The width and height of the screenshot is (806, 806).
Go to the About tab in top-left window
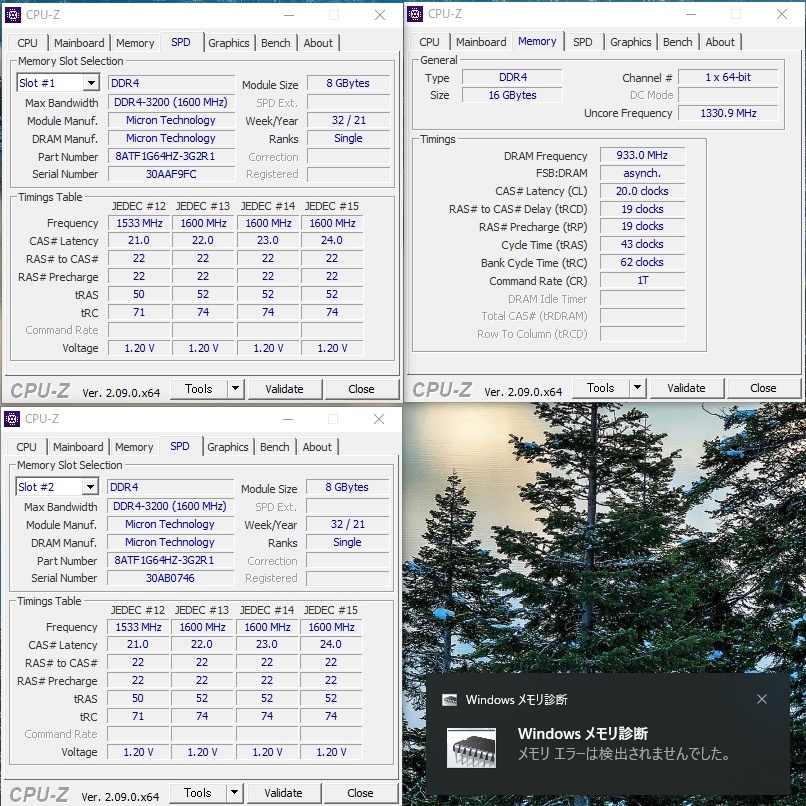pyautogui.click(x=318, y=43)
